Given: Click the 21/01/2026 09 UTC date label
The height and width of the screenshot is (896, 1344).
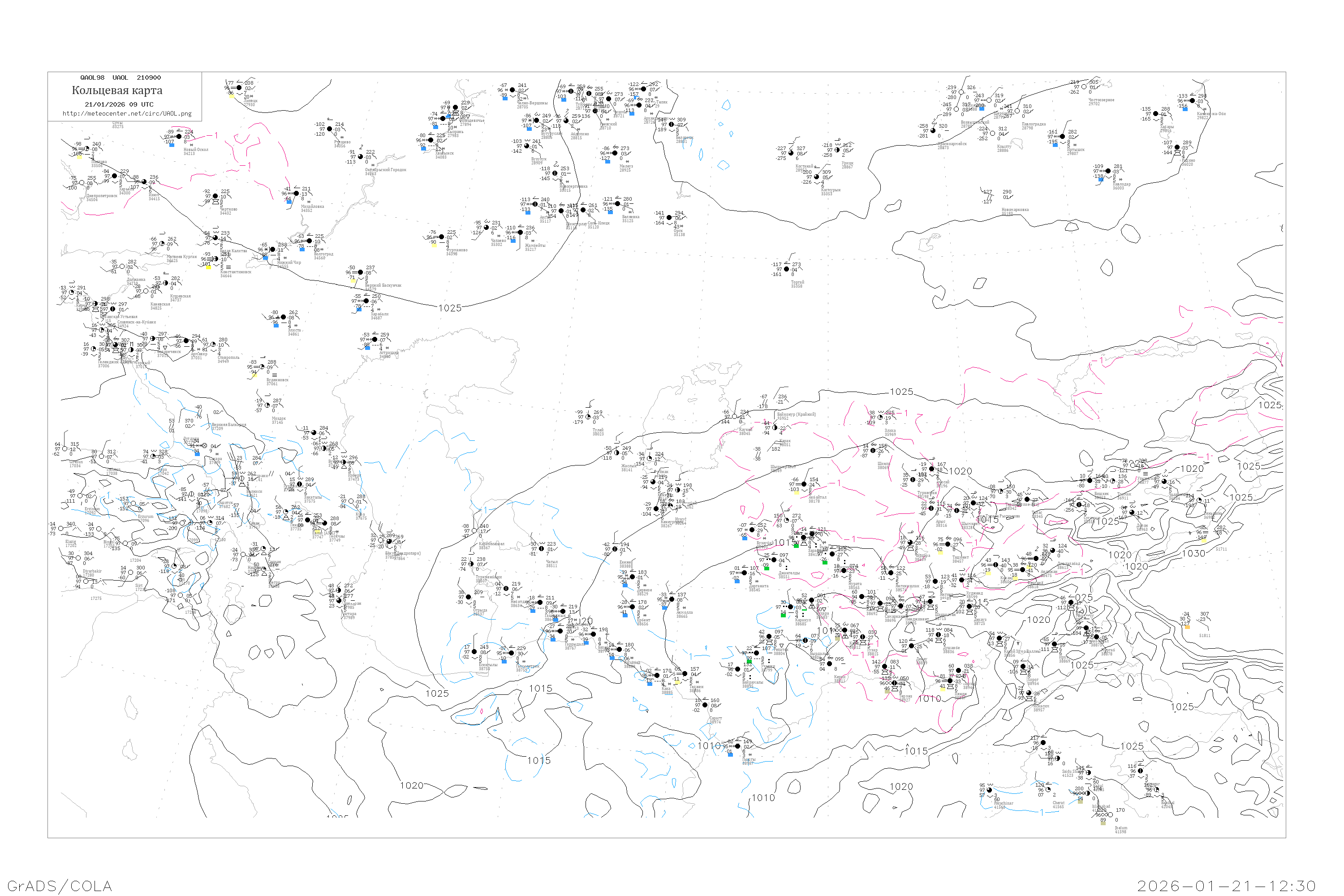Looking at the screenshot, I should (119, 104).
